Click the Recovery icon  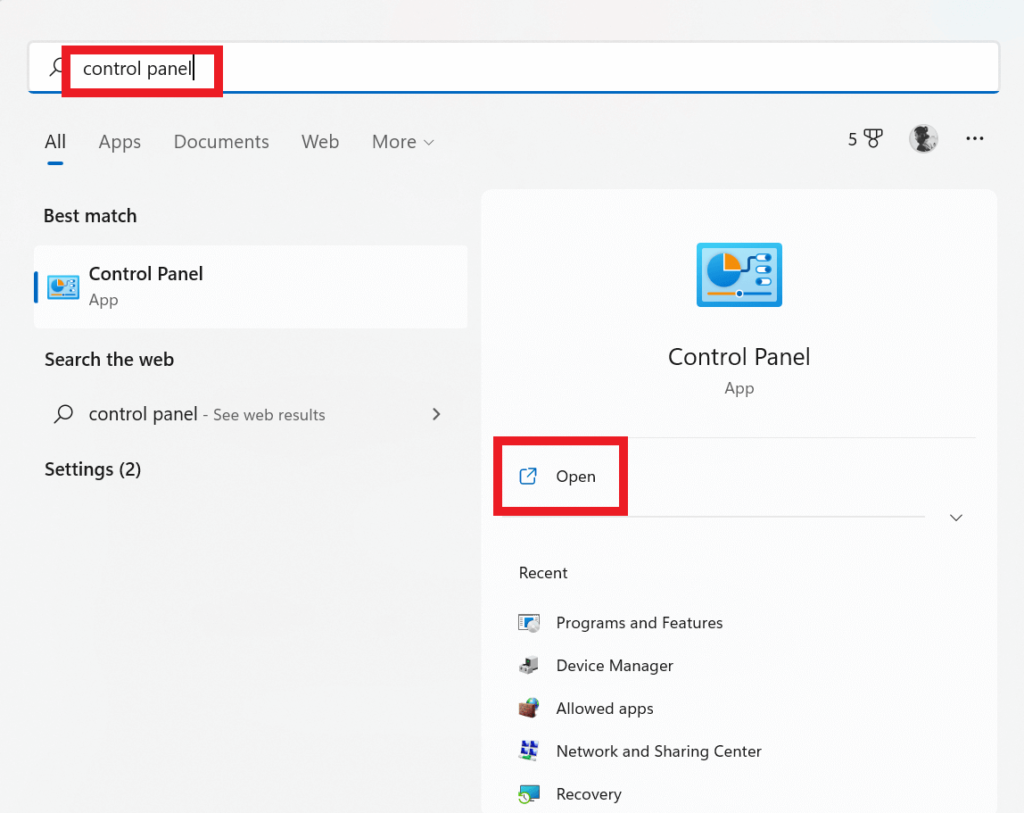click(529, 794)
